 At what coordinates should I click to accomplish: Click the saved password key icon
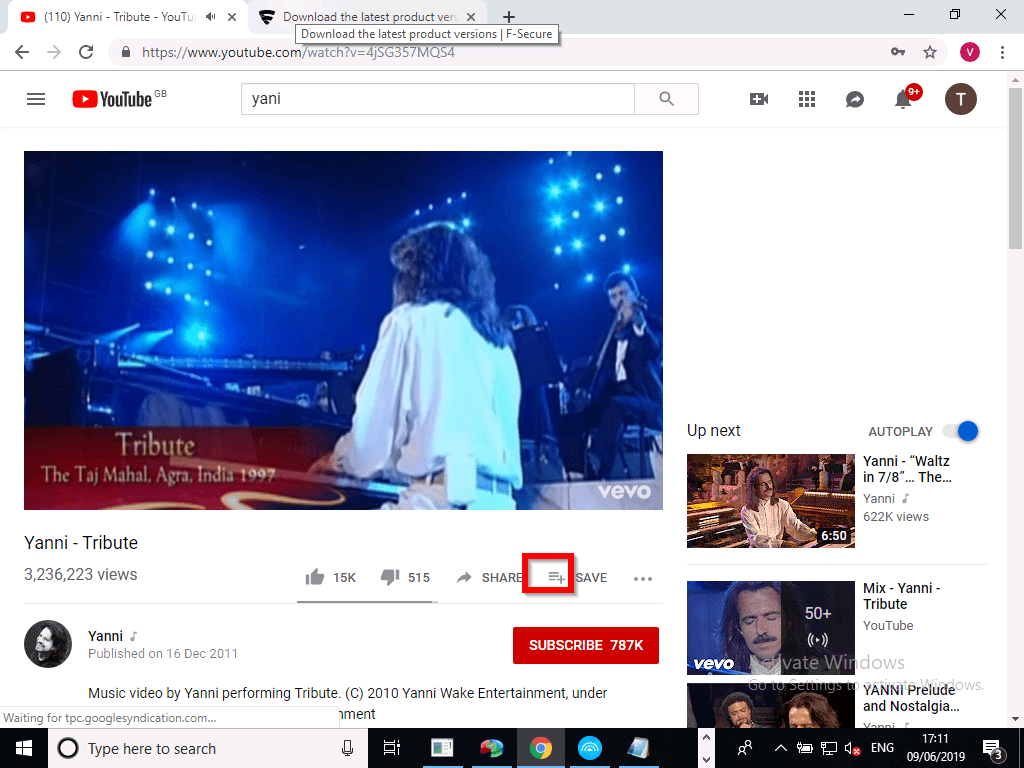coord(898,52)
